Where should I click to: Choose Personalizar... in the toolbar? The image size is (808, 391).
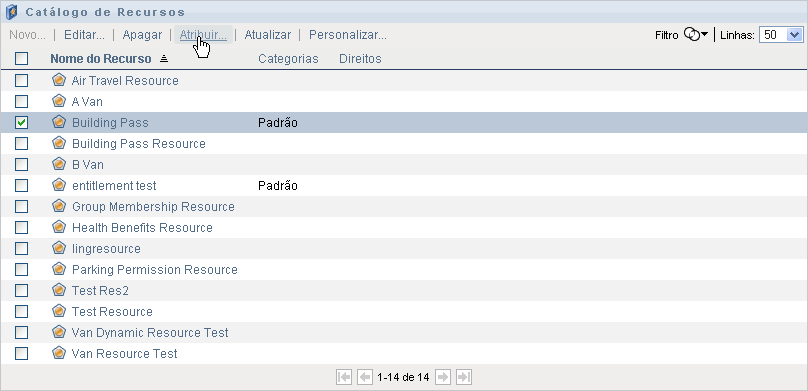point(348,35)
